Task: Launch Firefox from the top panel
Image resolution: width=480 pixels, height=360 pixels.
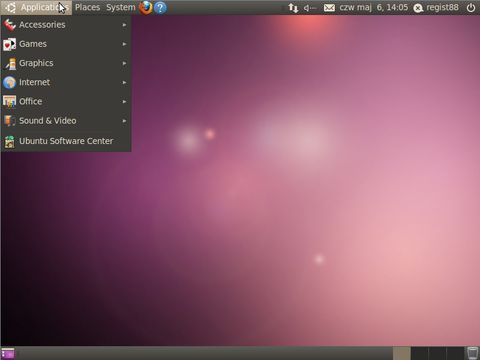Action: coord(145,7)
